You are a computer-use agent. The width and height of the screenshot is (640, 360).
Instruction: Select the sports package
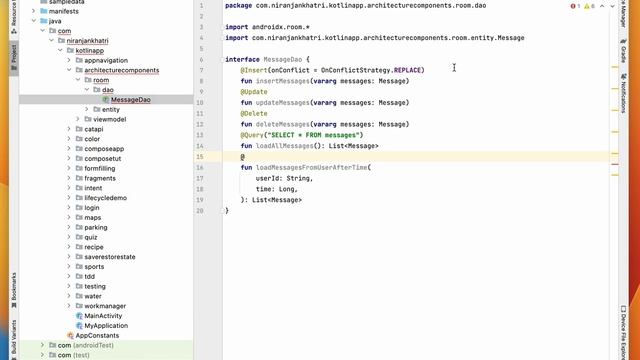94,267
